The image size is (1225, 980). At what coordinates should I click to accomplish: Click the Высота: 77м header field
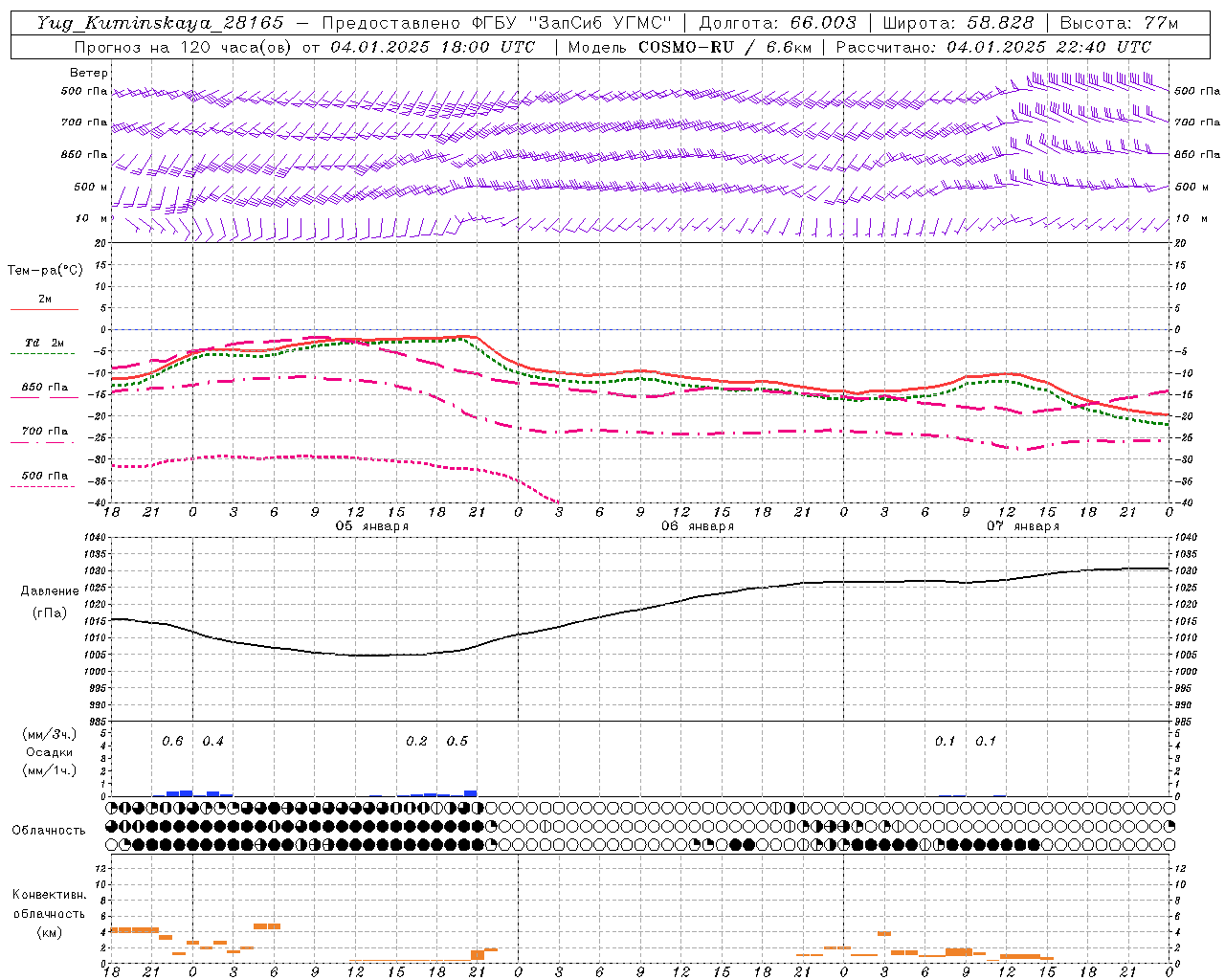click(x=1119, y=23)
